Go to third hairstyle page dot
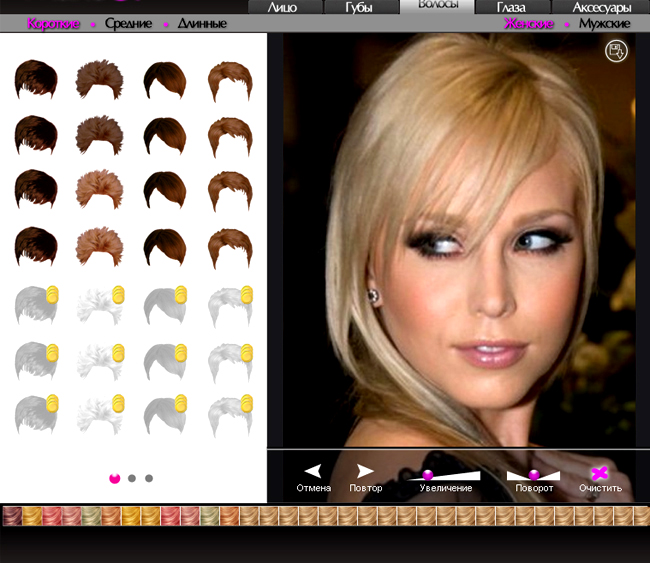This screenshot has height=563, width=650. pos(149,478)
